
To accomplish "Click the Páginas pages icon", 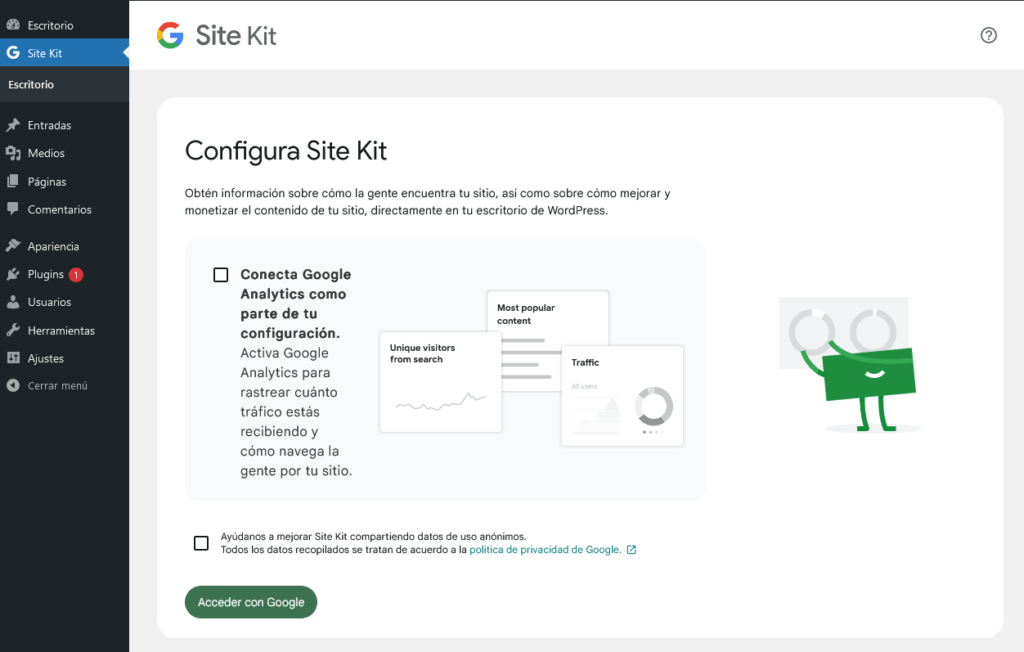I will pyautogui.click(x=13, y=181).
